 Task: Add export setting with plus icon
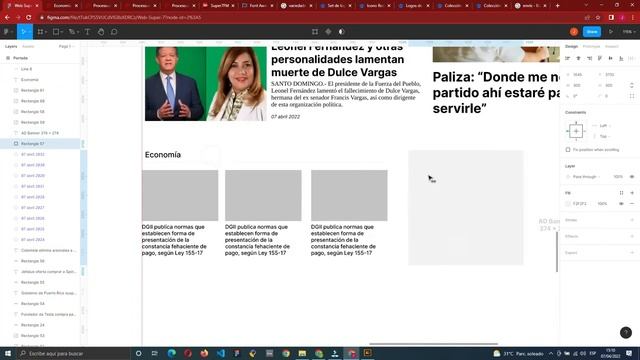pyautogui.click(x=632, y=253)
